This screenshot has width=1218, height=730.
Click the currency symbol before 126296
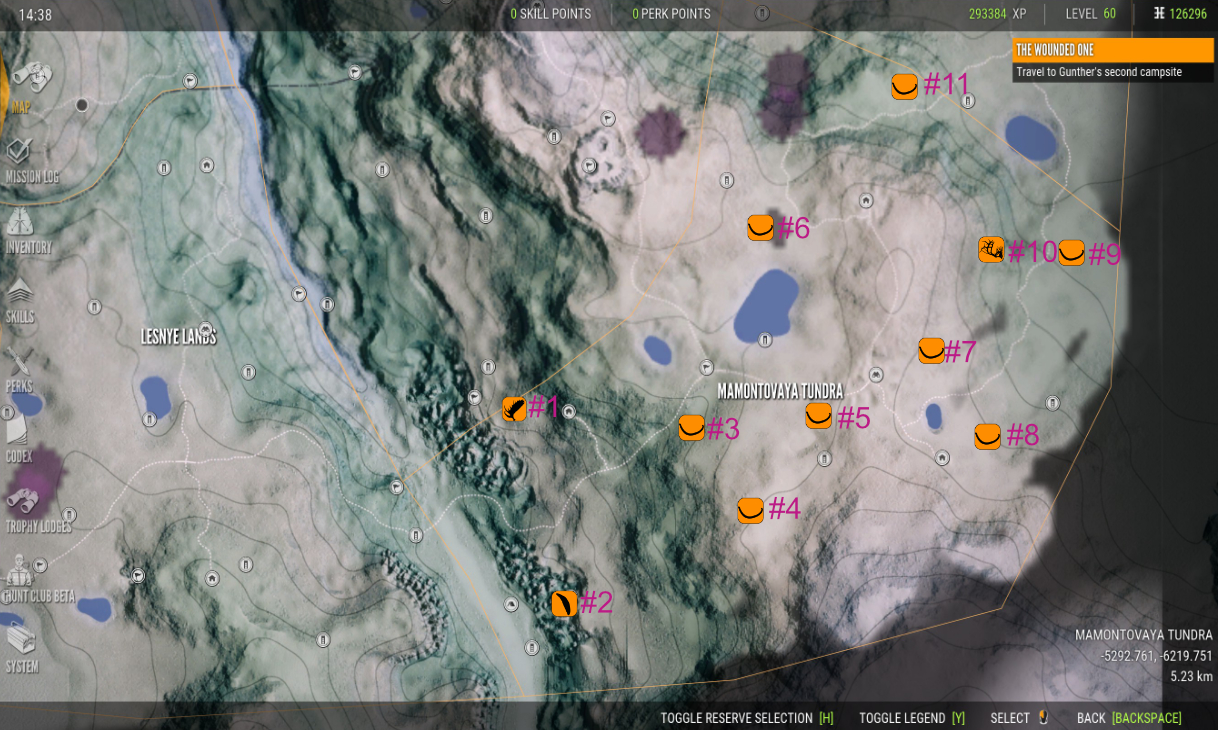pyautogui.click(x=1158, y=14)
